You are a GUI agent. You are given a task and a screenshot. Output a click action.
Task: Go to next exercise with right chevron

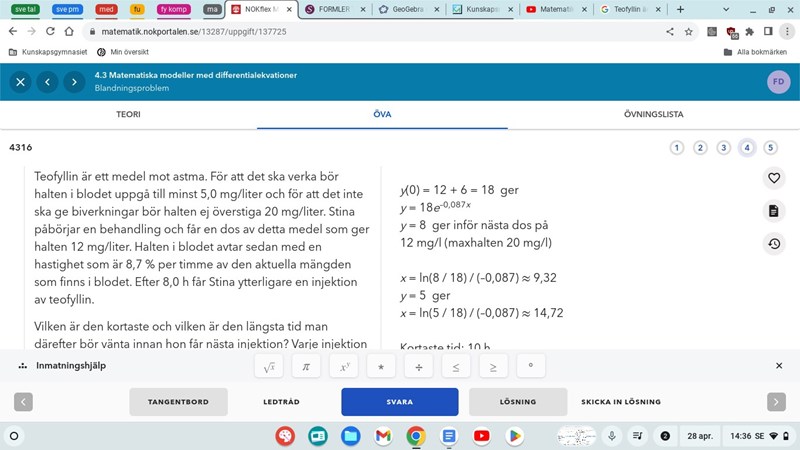coord(776,402)
